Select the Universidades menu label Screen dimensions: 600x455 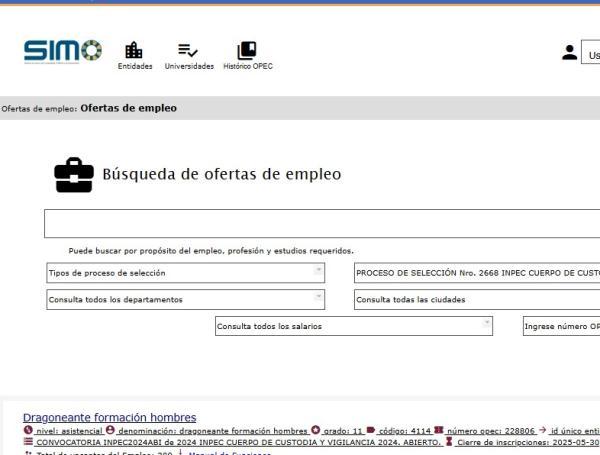coord(189,66)
